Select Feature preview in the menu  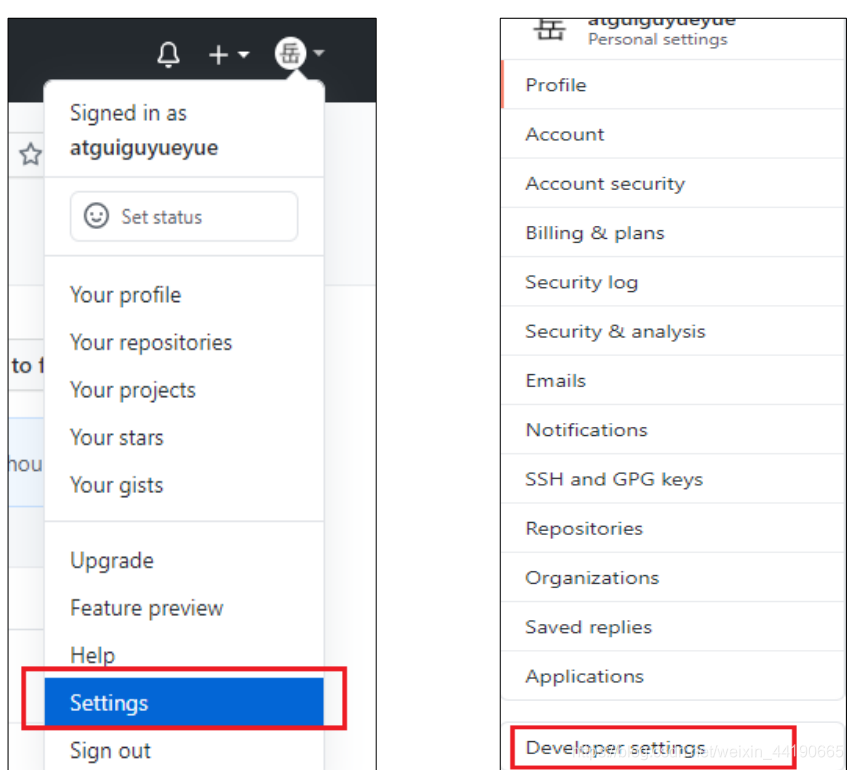click(184, 608)
